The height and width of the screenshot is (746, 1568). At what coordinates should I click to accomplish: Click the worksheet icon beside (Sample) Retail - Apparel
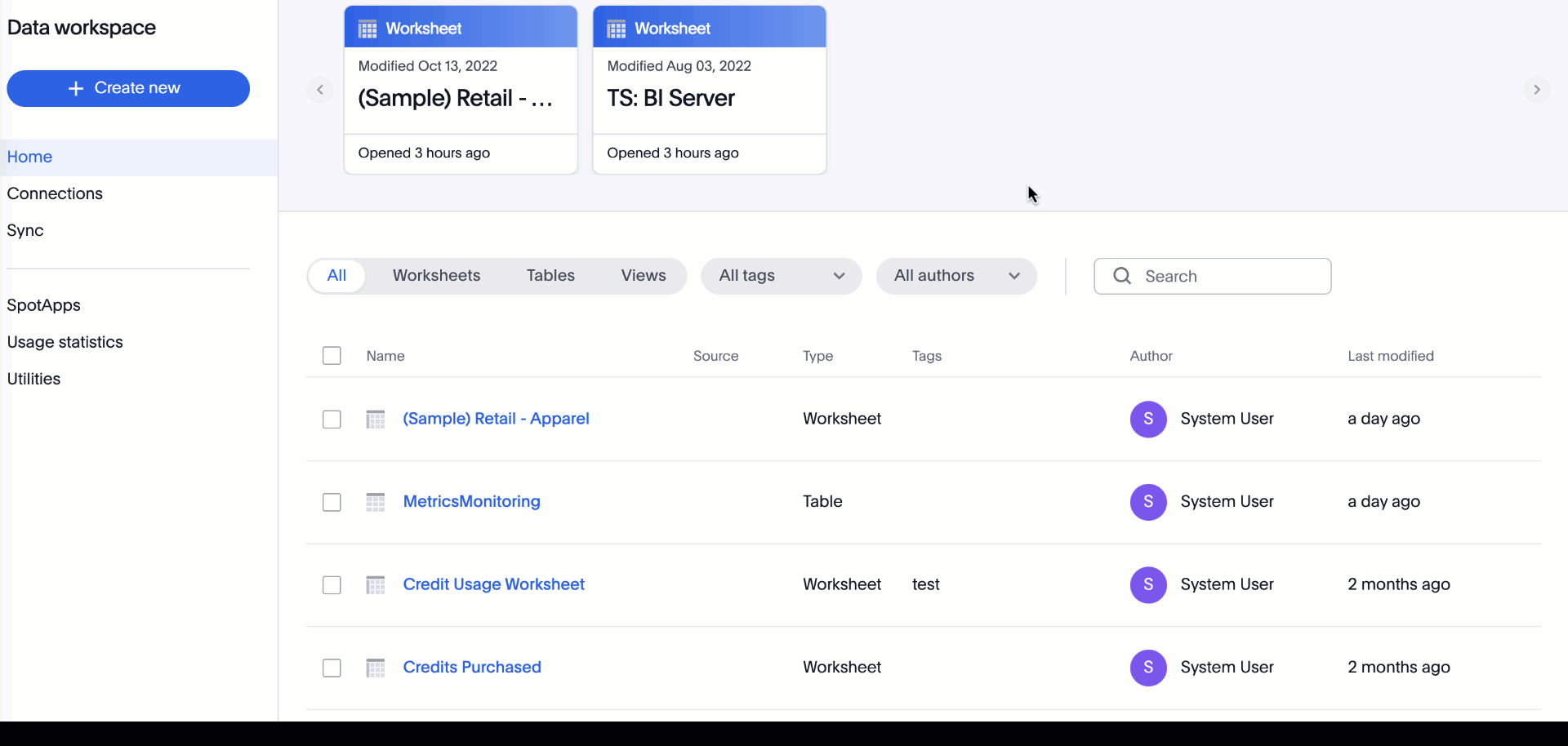[376, 420]
